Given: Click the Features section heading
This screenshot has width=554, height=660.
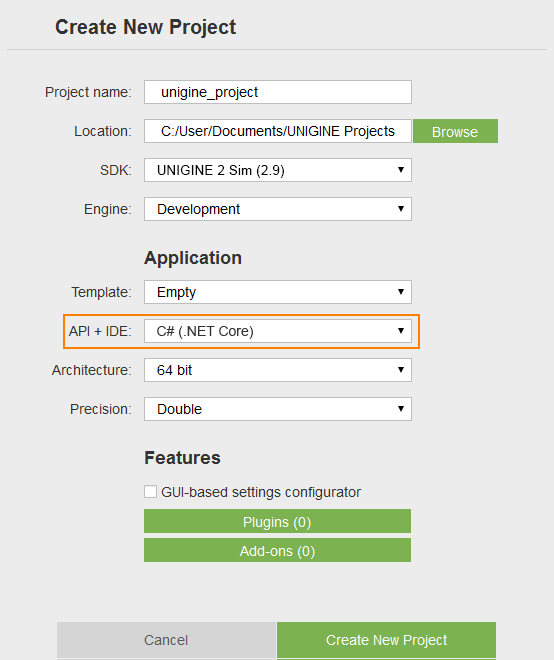Looking at the screenshot, I should coord(182,458).
